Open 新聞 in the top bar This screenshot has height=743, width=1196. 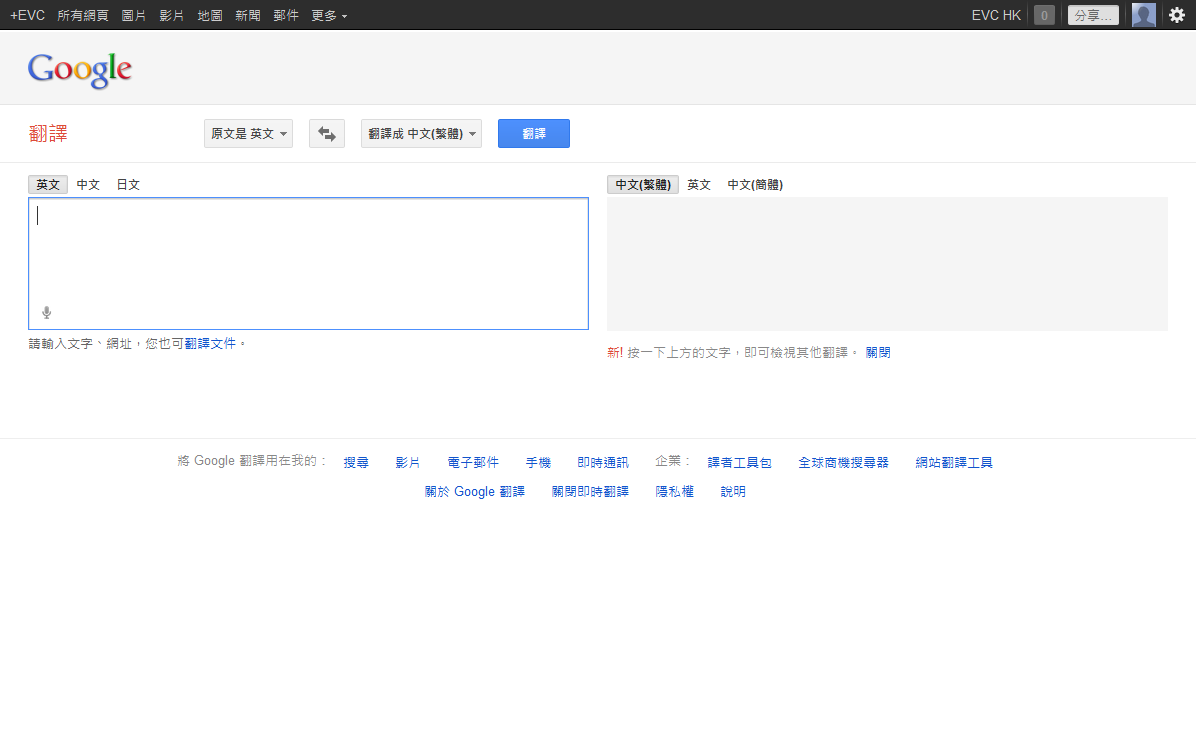pyautogui.click(x=248, y=15)
